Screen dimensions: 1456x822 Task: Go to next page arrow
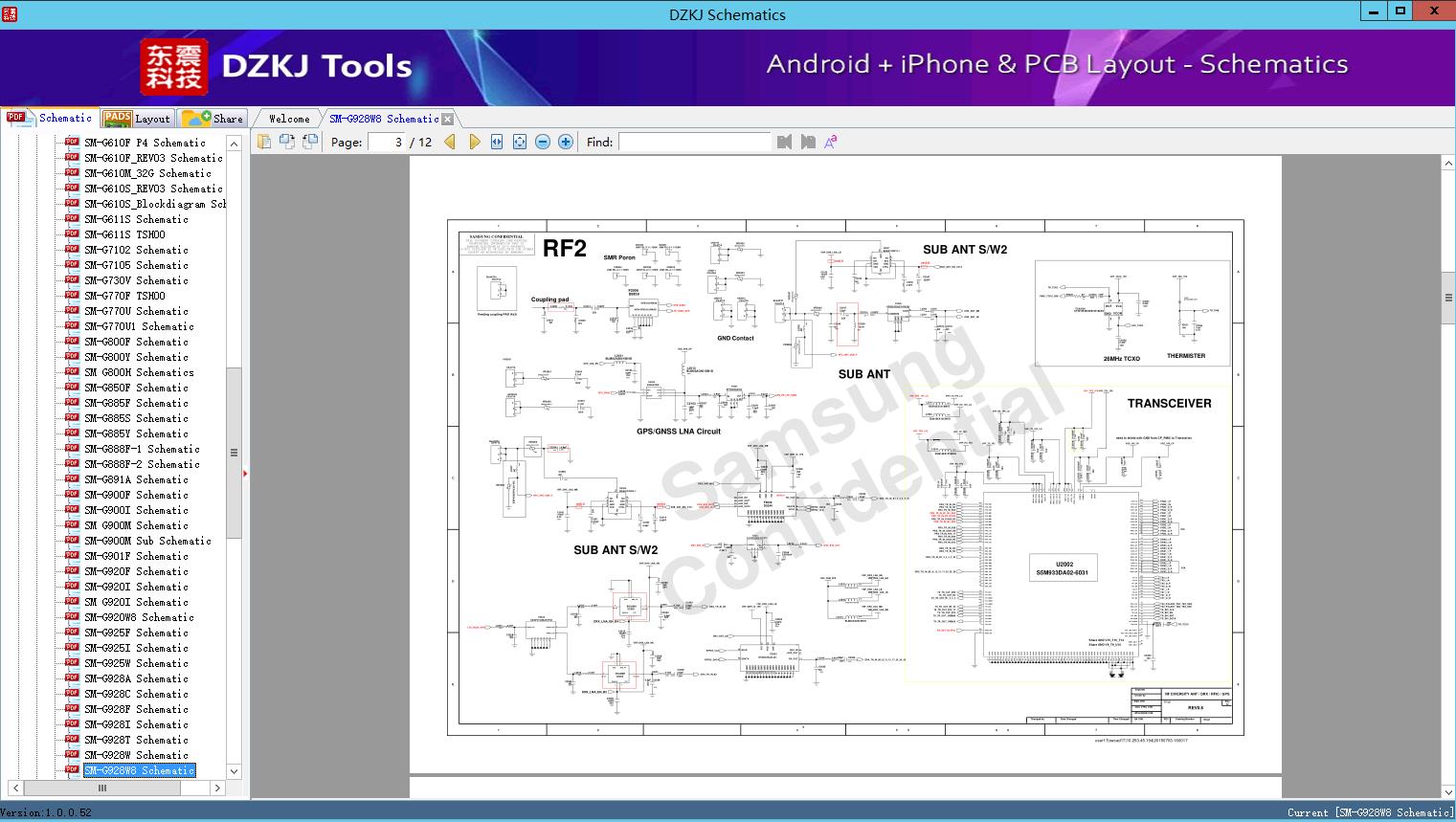tap(475, 142)
